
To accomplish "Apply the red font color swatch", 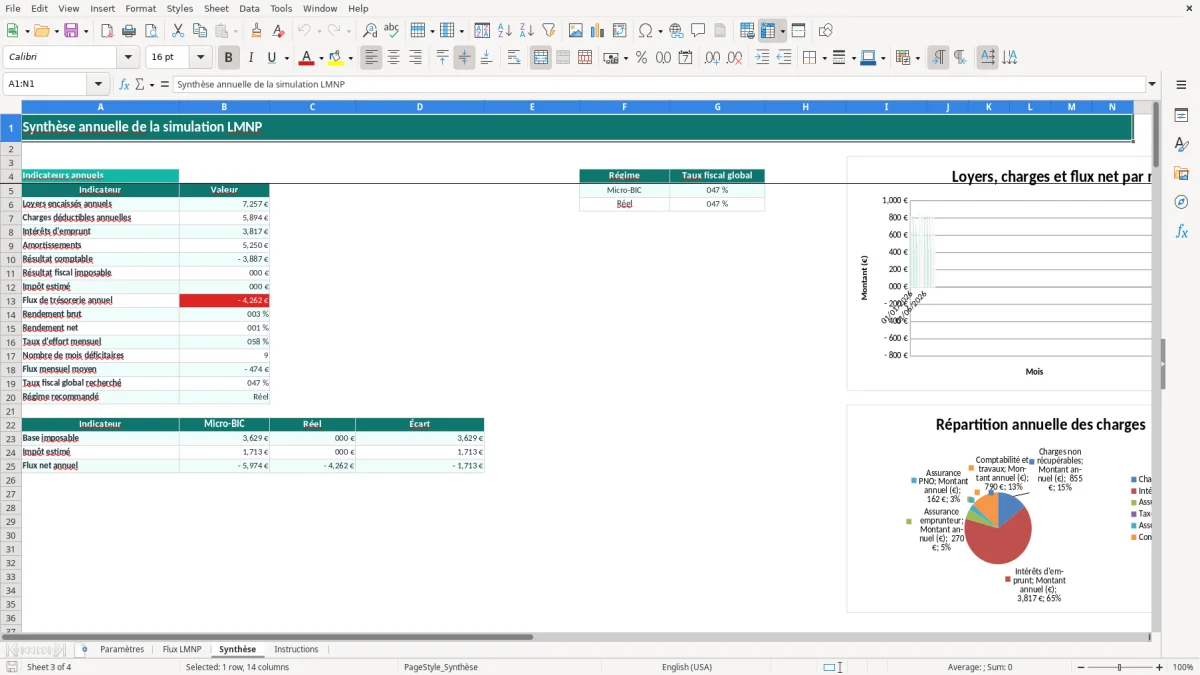I will click(x=306, y=58).
